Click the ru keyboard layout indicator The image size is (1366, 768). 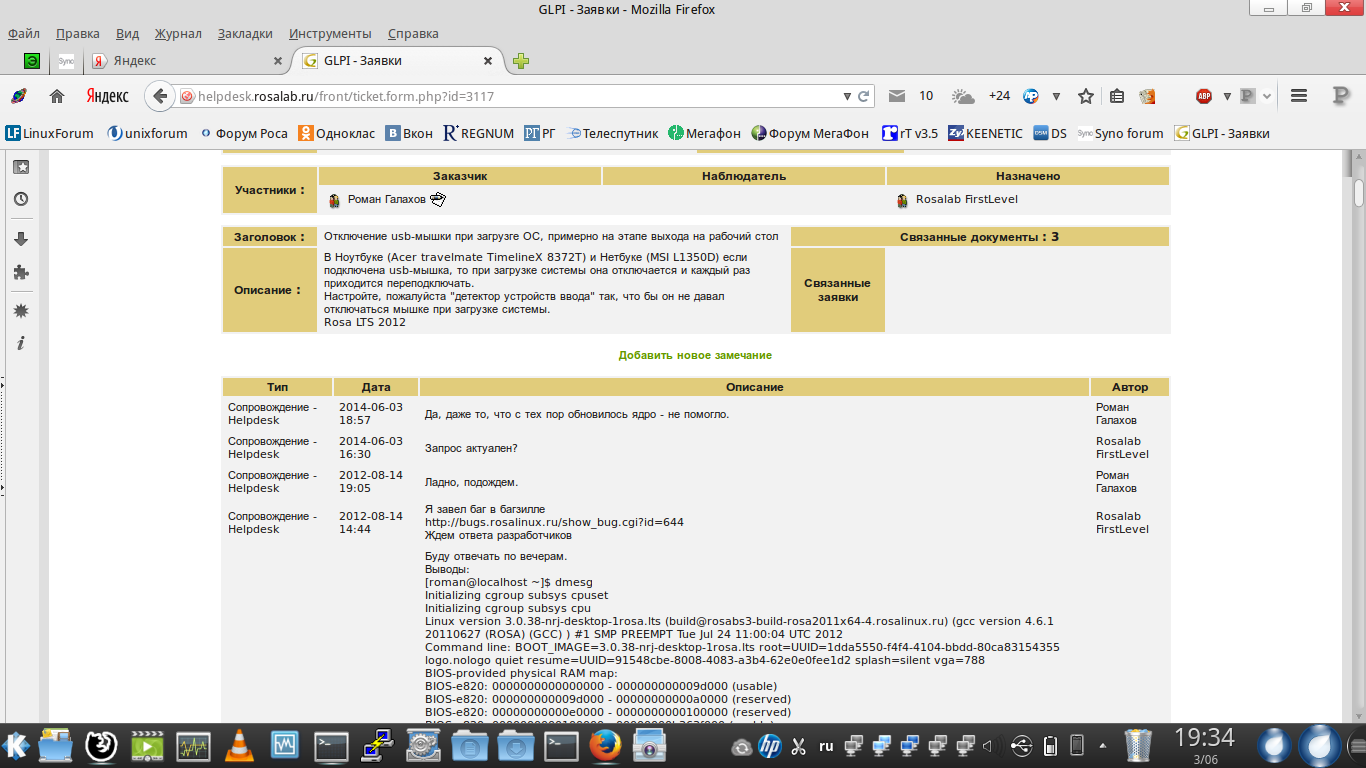coord(826,746)
